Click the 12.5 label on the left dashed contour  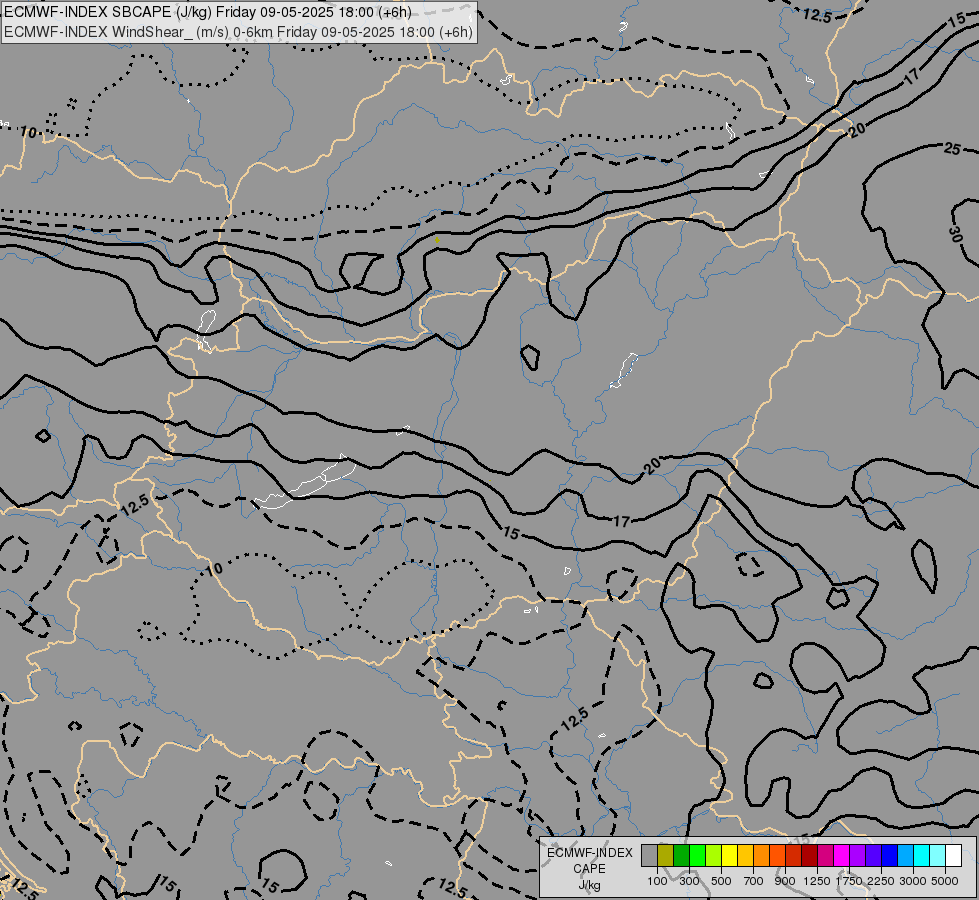coord(135,505)
